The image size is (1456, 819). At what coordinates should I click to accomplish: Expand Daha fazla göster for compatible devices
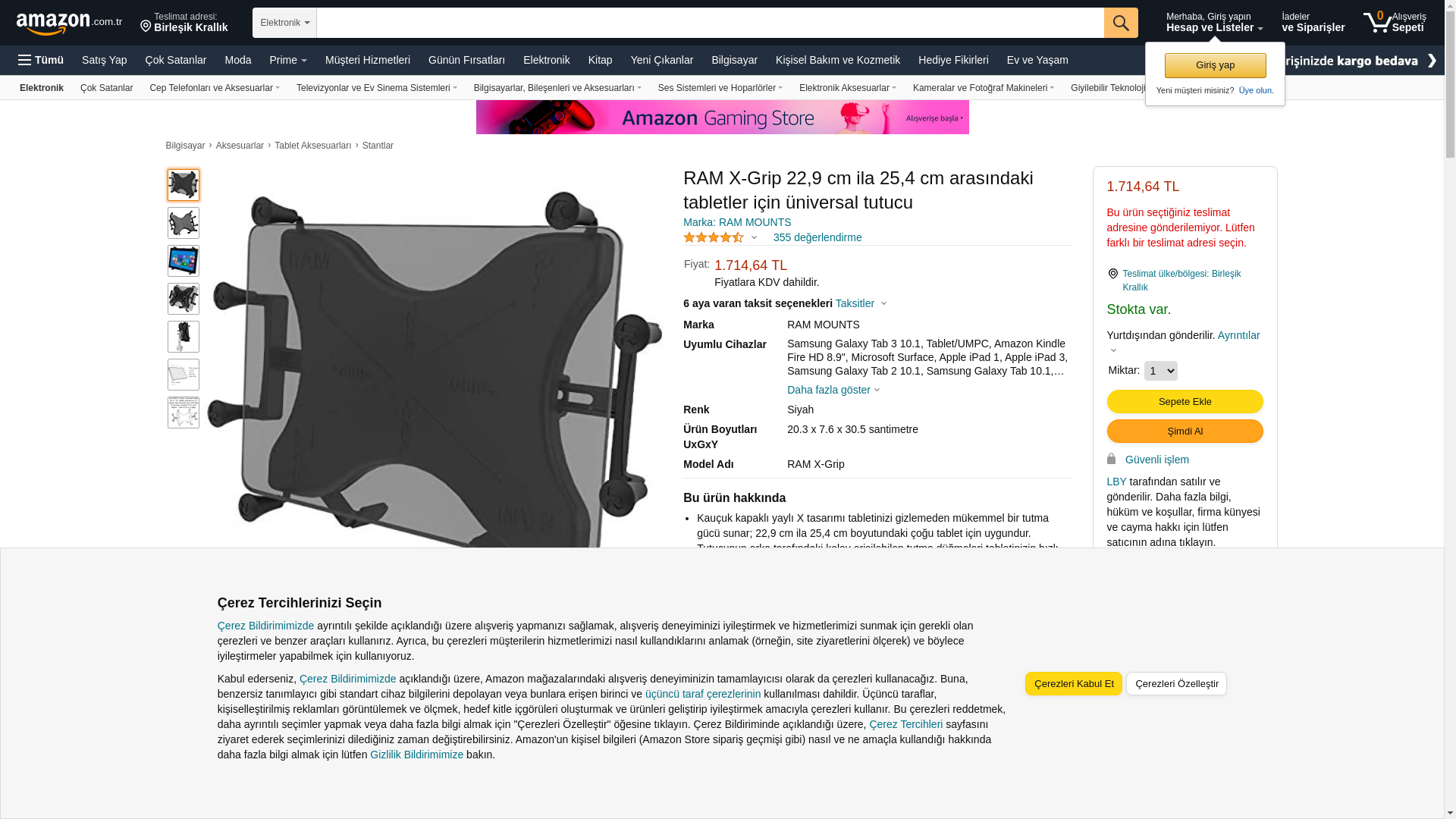833,390
